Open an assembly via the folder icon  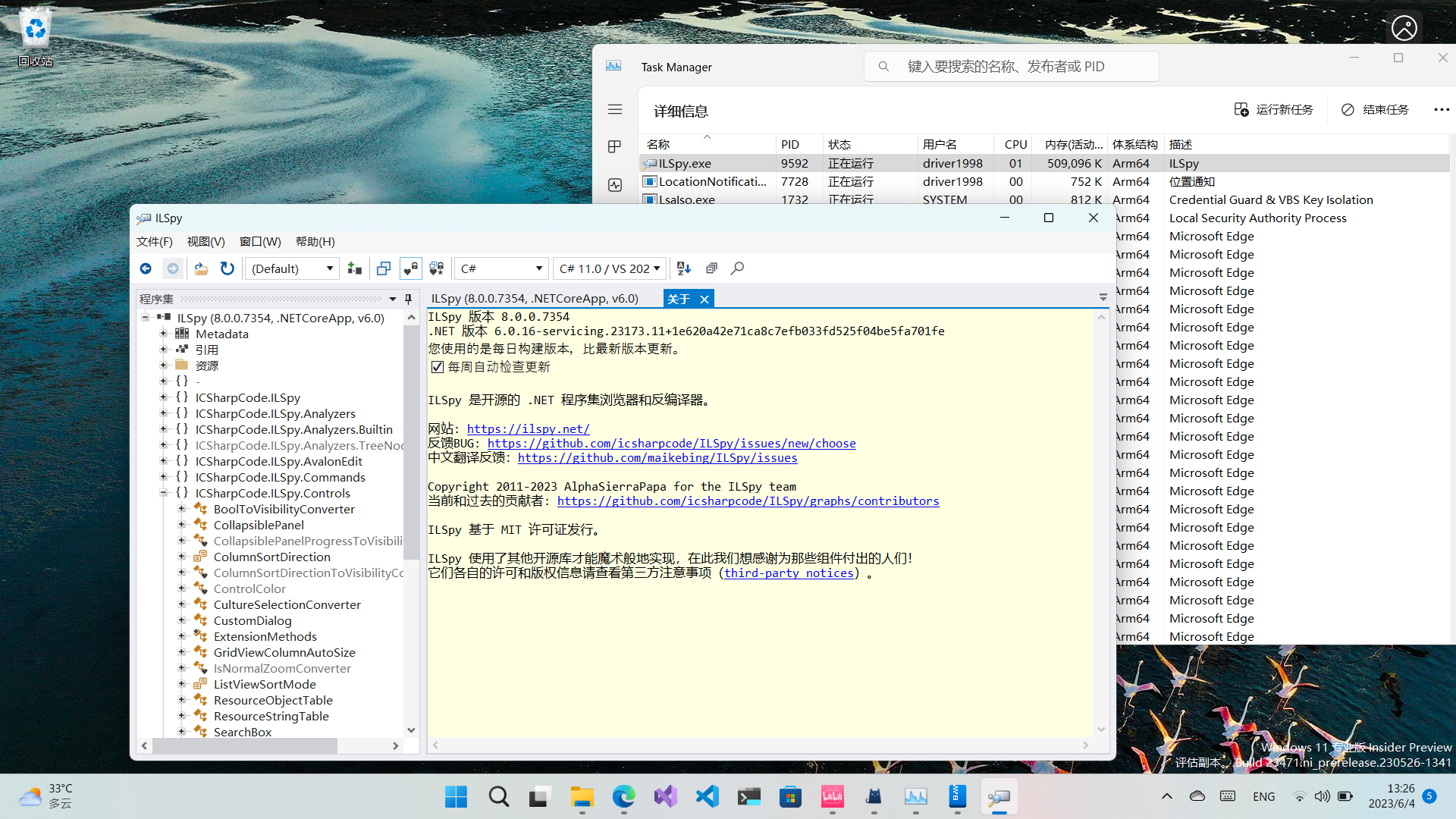tap(200, 268)
